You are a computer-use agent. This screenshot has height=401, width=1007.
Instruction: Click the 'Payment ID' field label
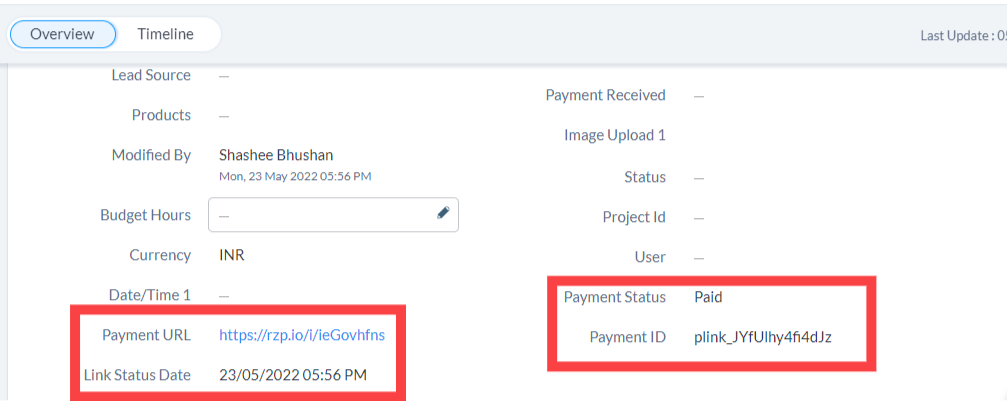(627, 337)
